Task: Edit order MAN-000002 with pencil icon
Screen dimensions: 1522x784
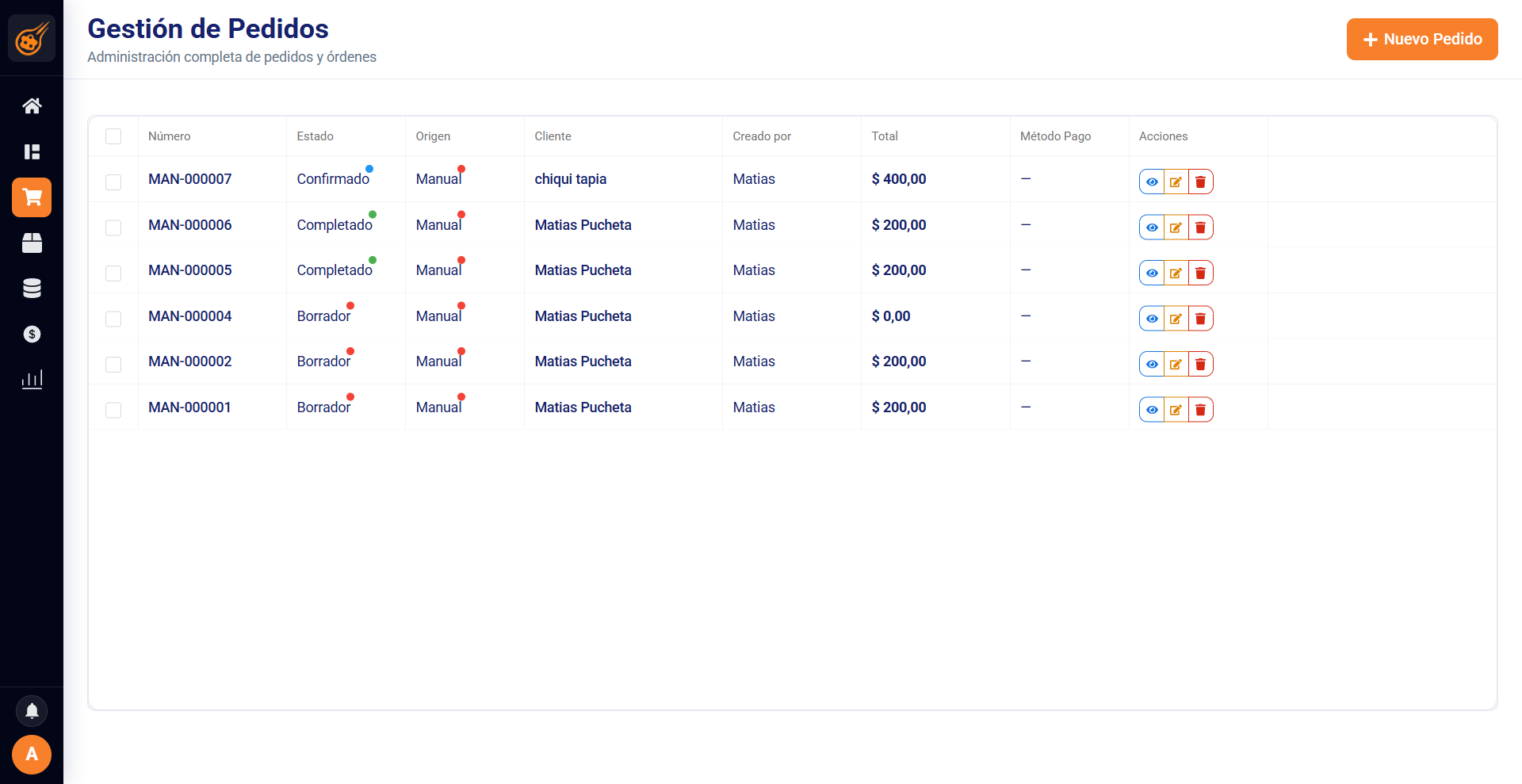Action: click(1176, 364)
